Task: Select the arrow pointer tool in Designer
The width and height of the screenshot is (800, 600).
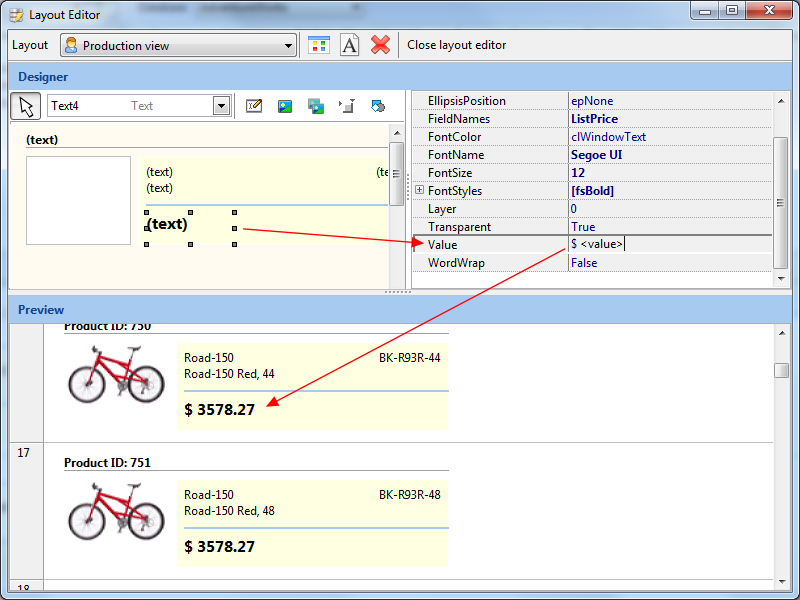Action: tap(26, 106)
